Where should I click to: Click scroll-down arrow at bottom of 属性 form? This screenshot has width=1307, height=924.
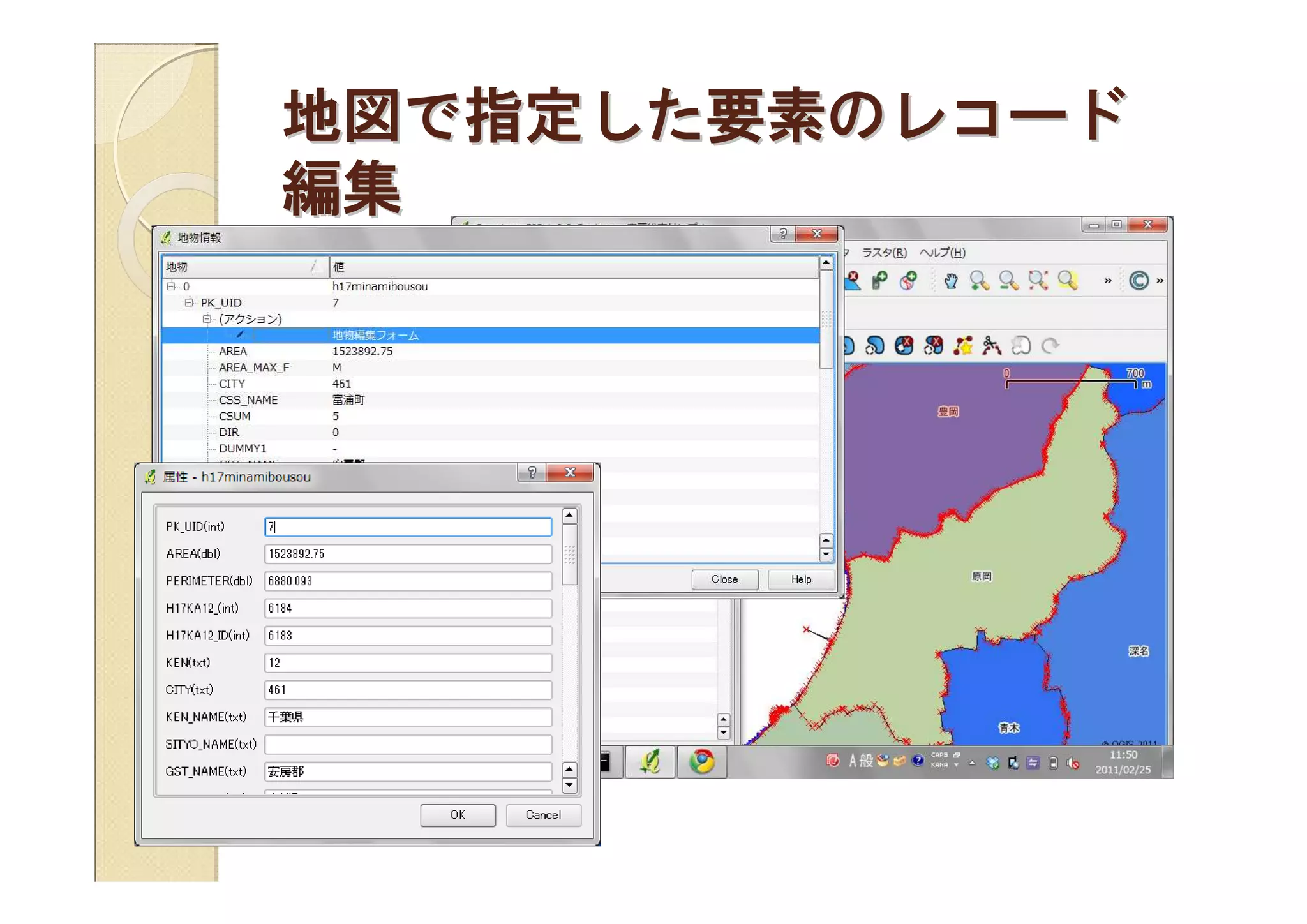click(x=569, y=786)
